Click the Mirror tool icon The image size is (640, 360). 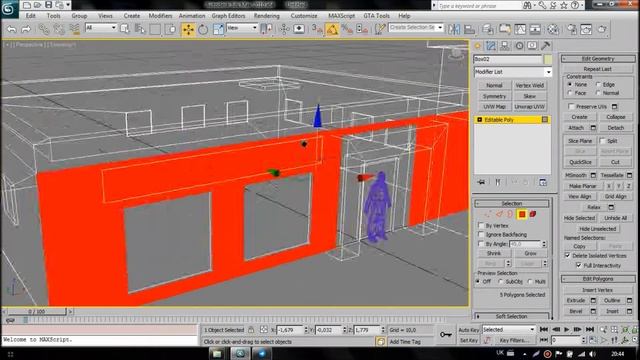454,29
